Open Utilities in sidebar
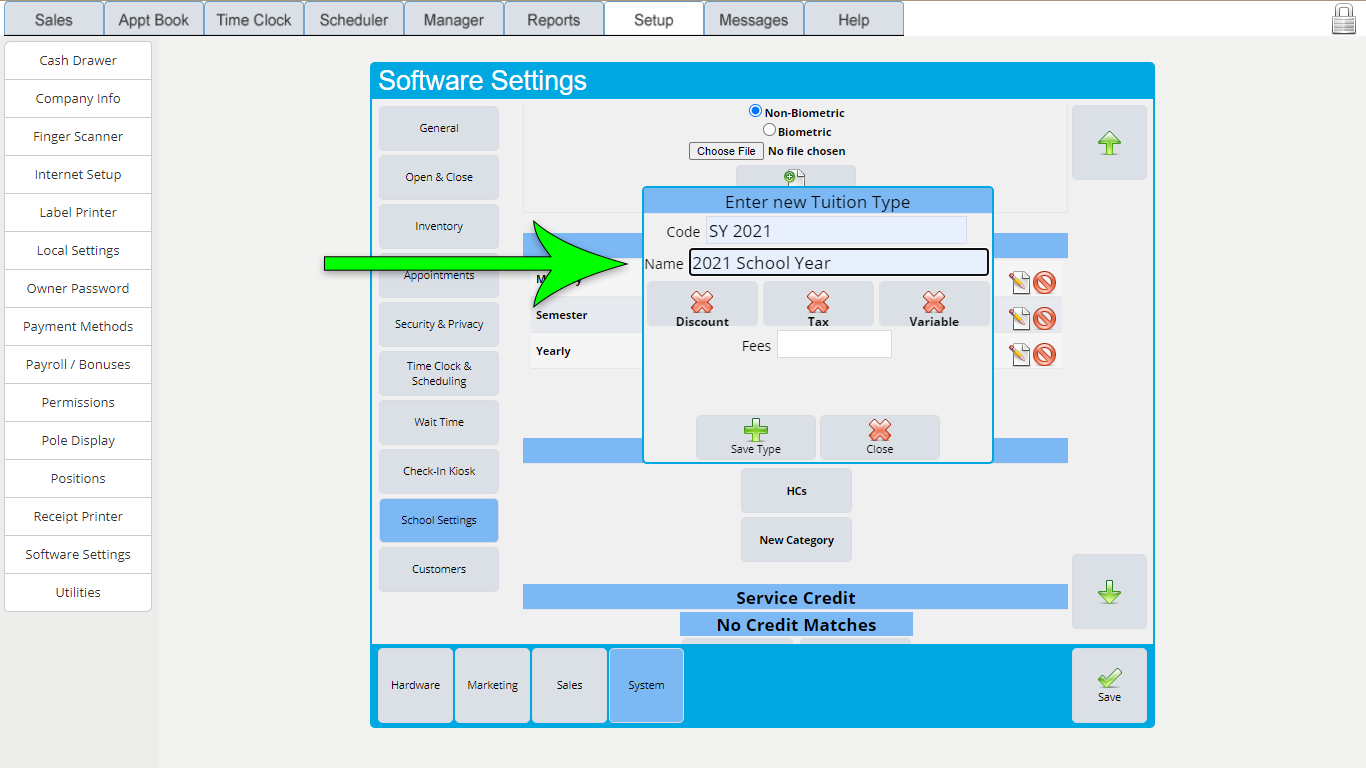This screenshot has height=768, width=1366. 78,593
